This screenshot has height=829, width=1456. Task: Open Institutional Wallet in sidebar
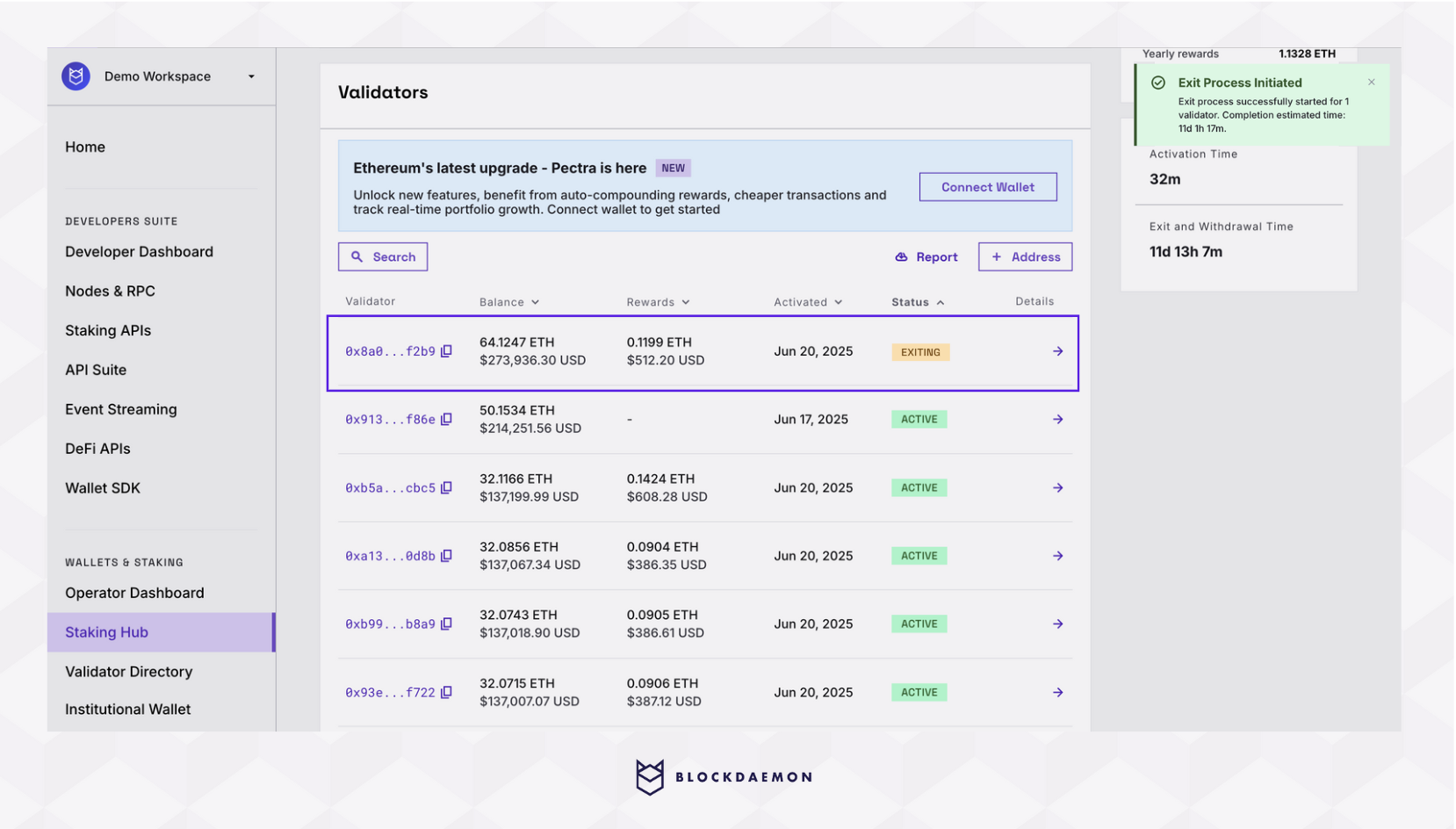[x=127, y=710]
